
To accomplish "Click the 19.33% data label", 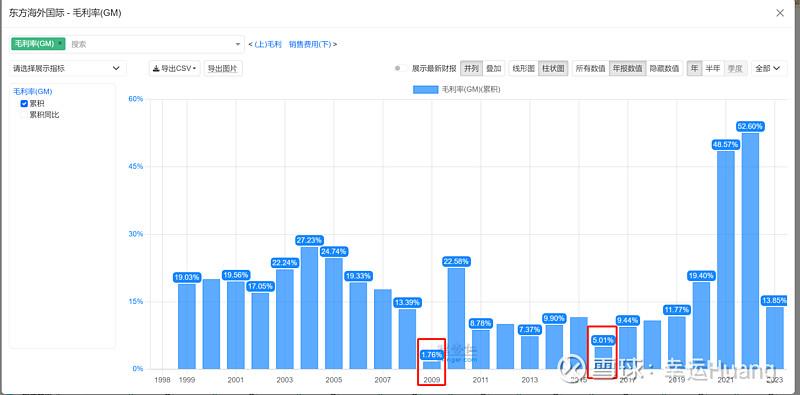I will (x=358, y=276).
